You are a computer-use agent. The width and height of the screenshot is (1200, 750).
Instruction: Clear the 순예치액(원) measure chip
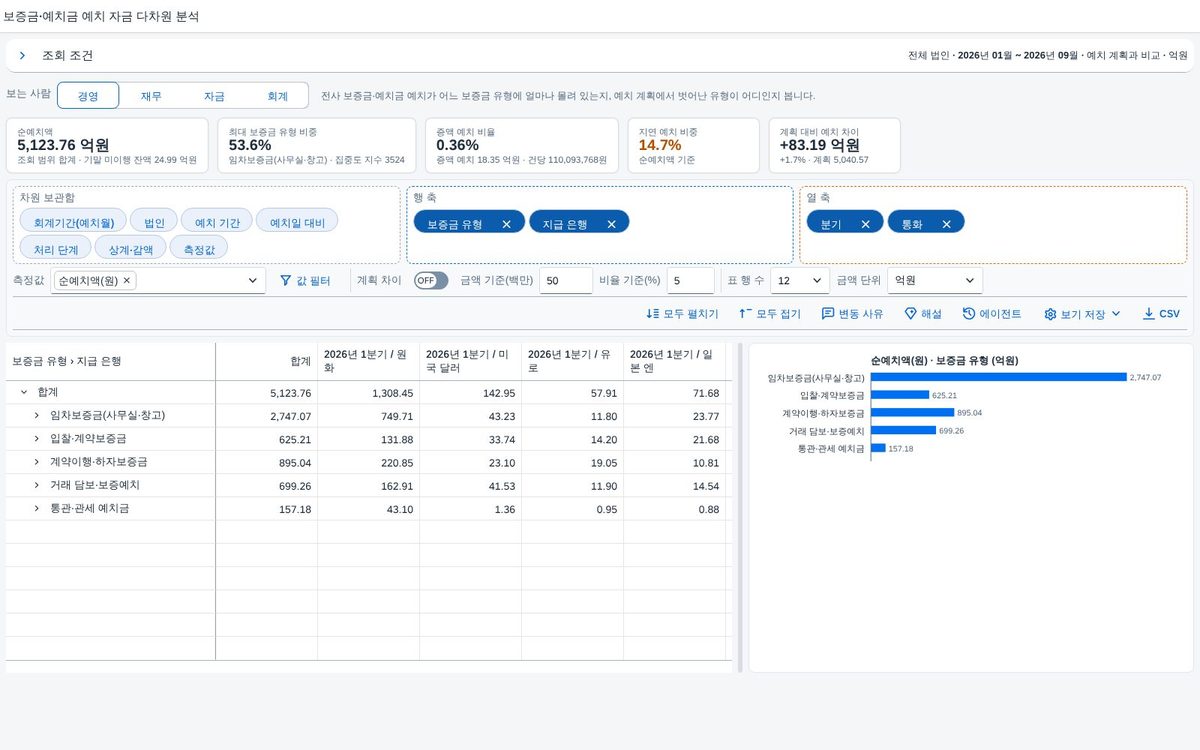point(127,281)
